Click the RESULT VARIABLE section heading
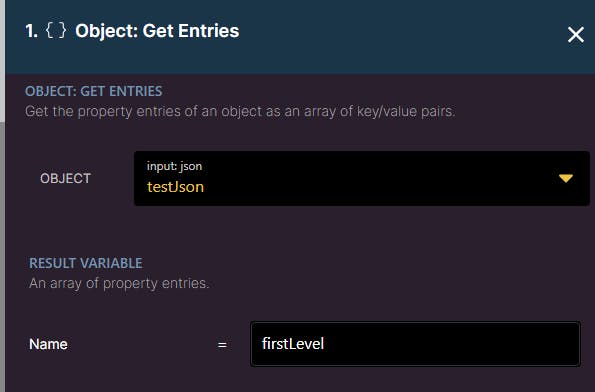This screenshot has height=392, width=595. coord(86,263)
